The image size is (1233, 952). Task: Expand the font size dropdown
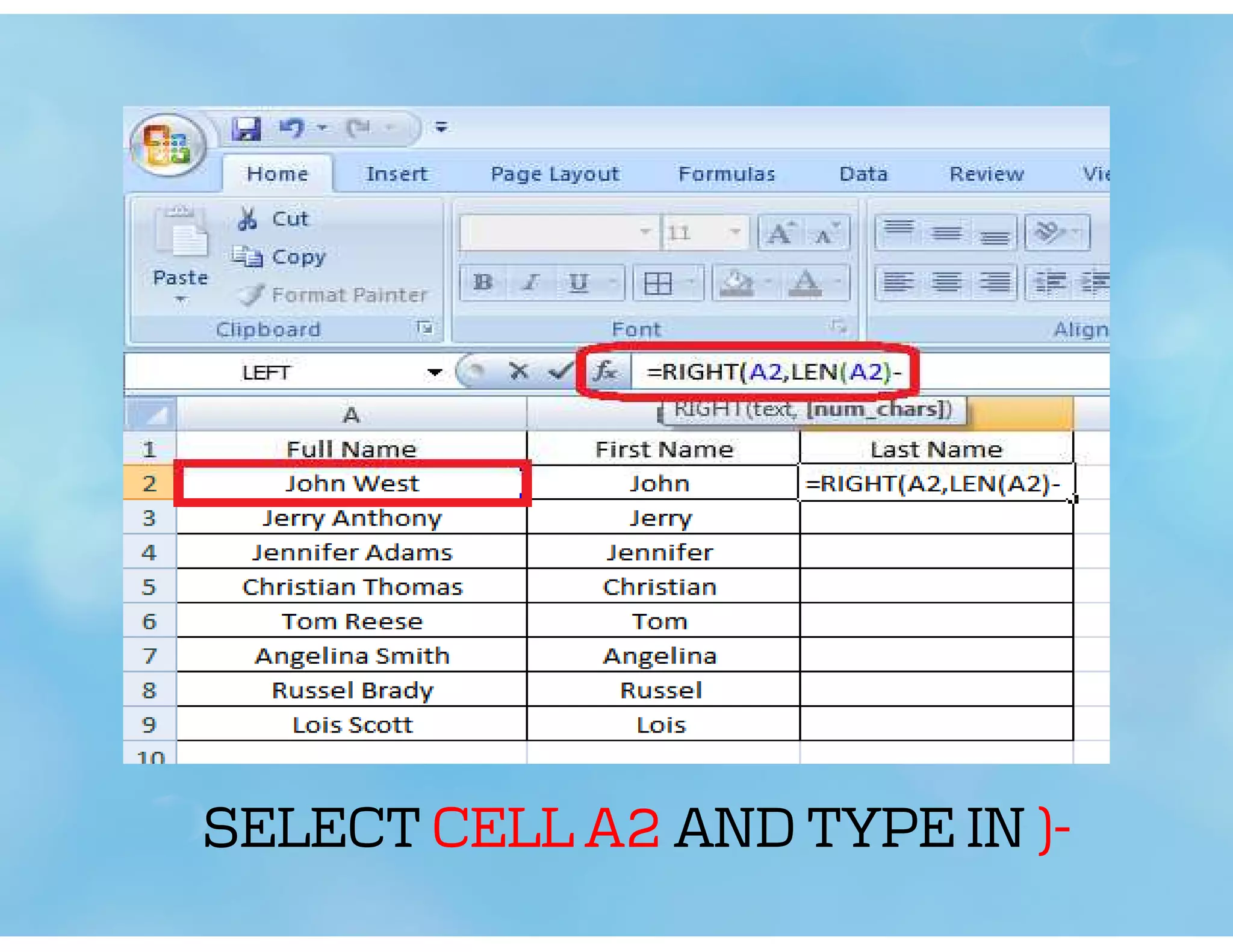click(735, 232)
